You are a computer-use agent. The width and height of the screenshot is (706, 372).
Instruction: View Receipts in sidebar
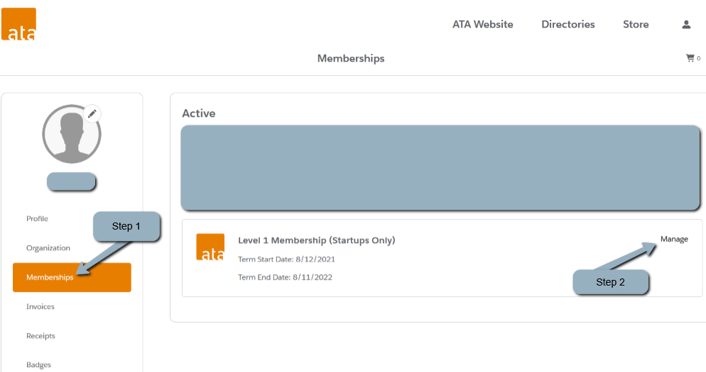click(x=41, y=336)
